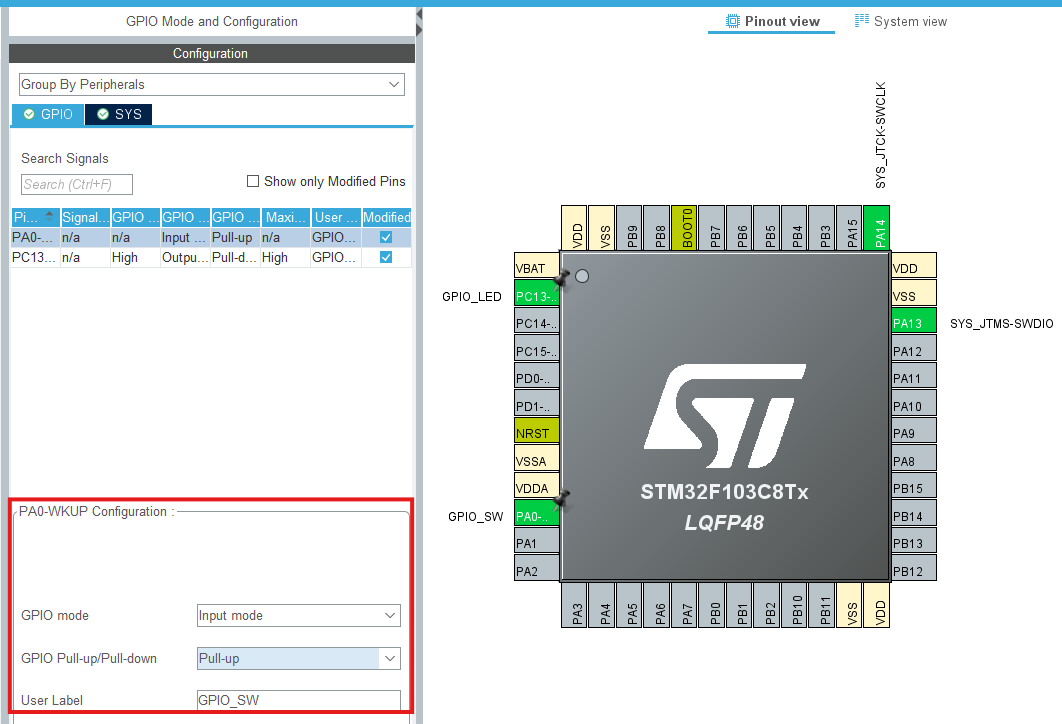
Task: Click the User Label field GPIO_SW
Action: (x=299, y=700)
